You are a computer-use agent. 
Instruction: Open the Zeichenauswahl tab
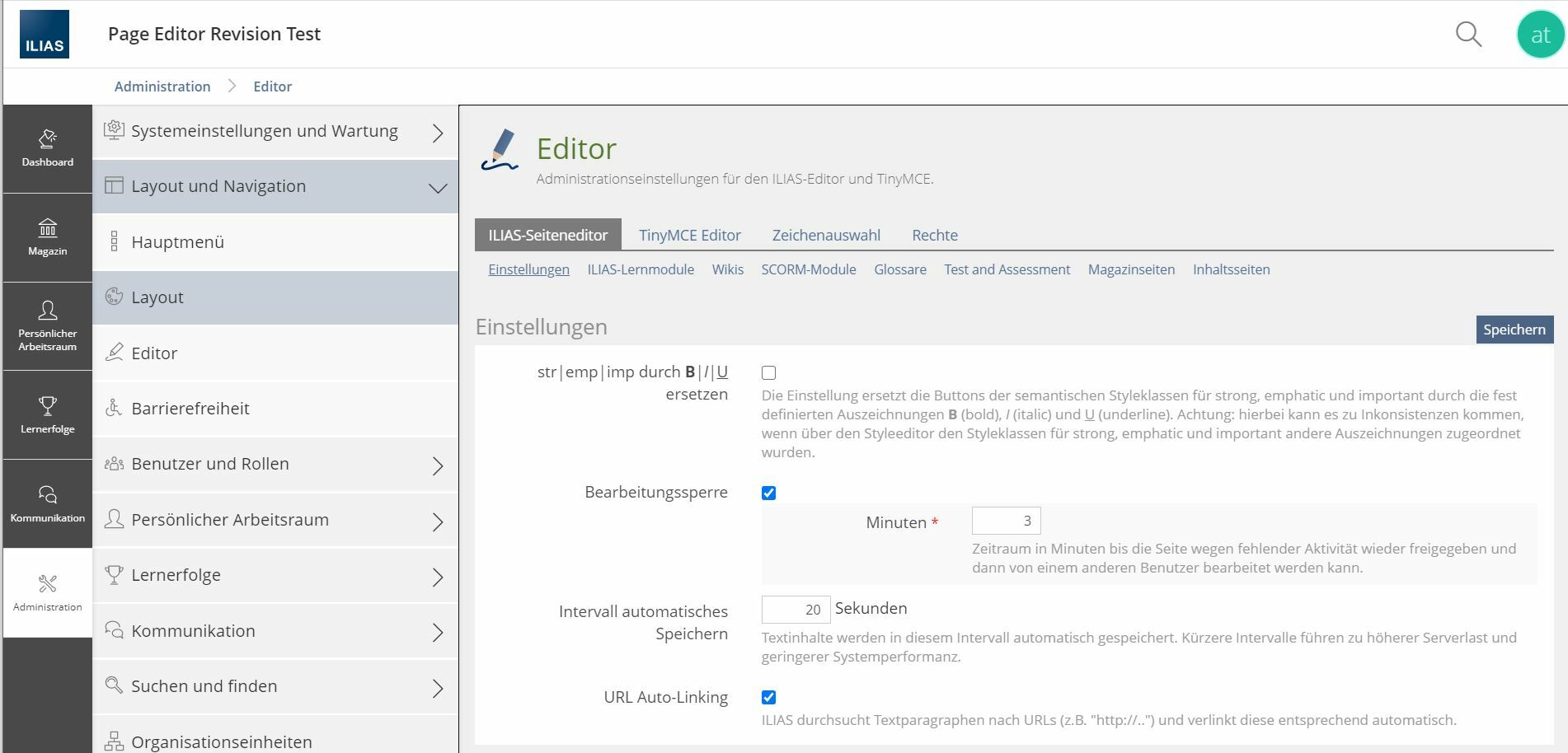[825, 236]
